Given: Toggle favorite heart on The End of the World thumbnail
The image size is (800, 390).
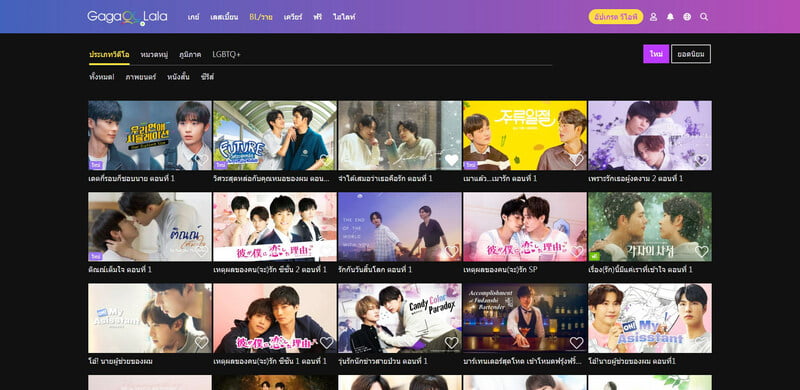Looking at the screenshot, I should pyautogui.click(x=452, y=251).
